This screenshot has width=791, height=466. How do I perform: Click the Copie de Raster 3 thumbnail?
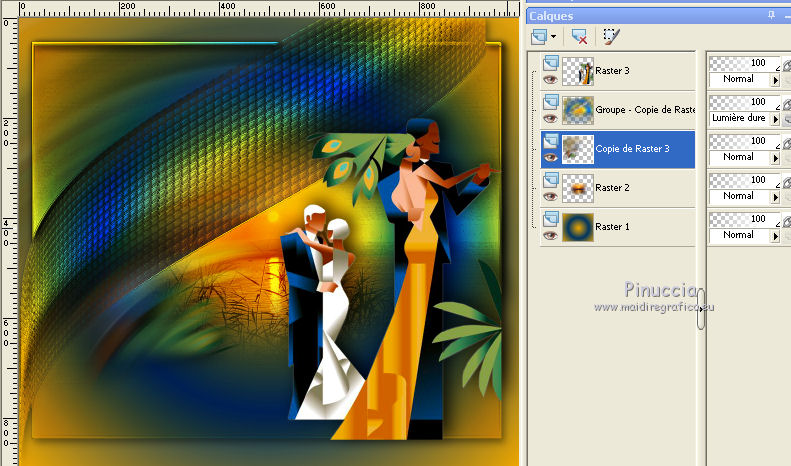(578, 149)
